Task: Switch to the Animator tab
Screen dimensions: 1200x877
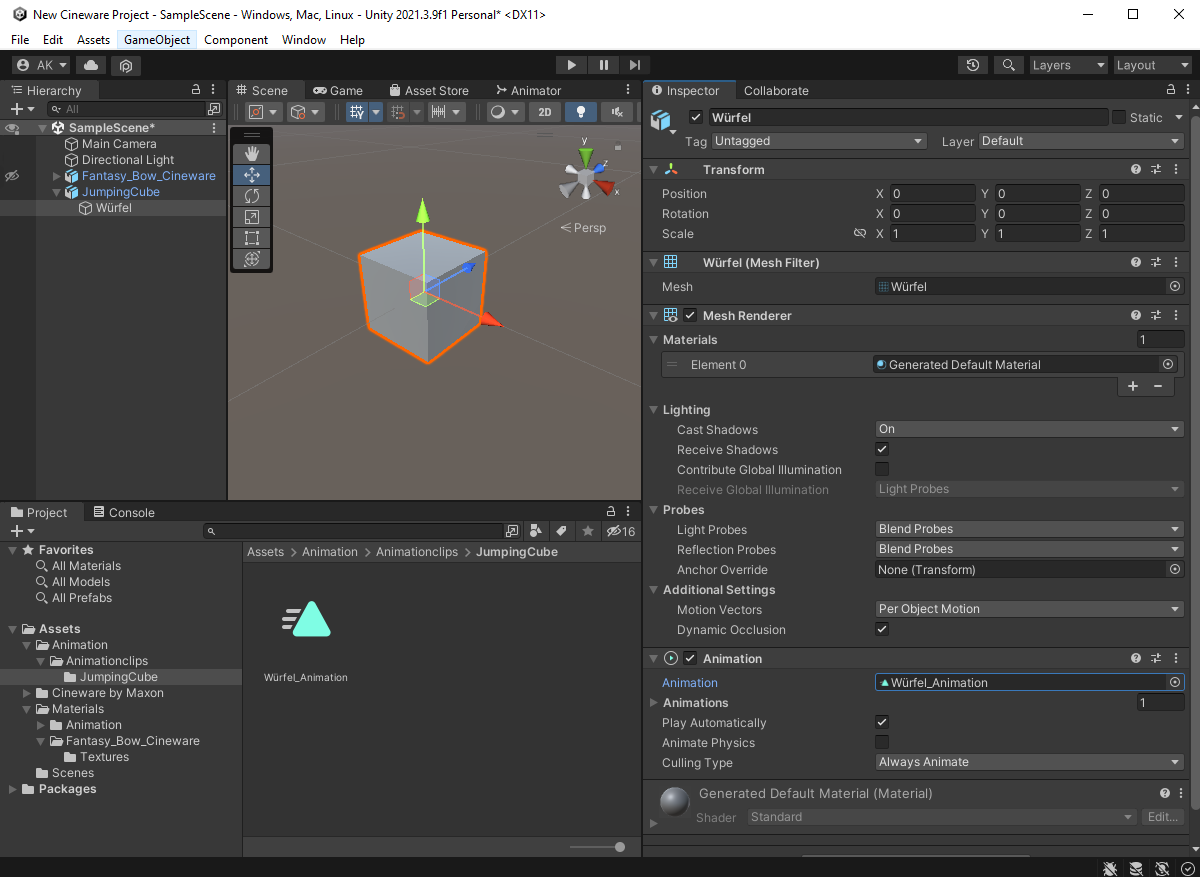Action: [x=527, y=90]
